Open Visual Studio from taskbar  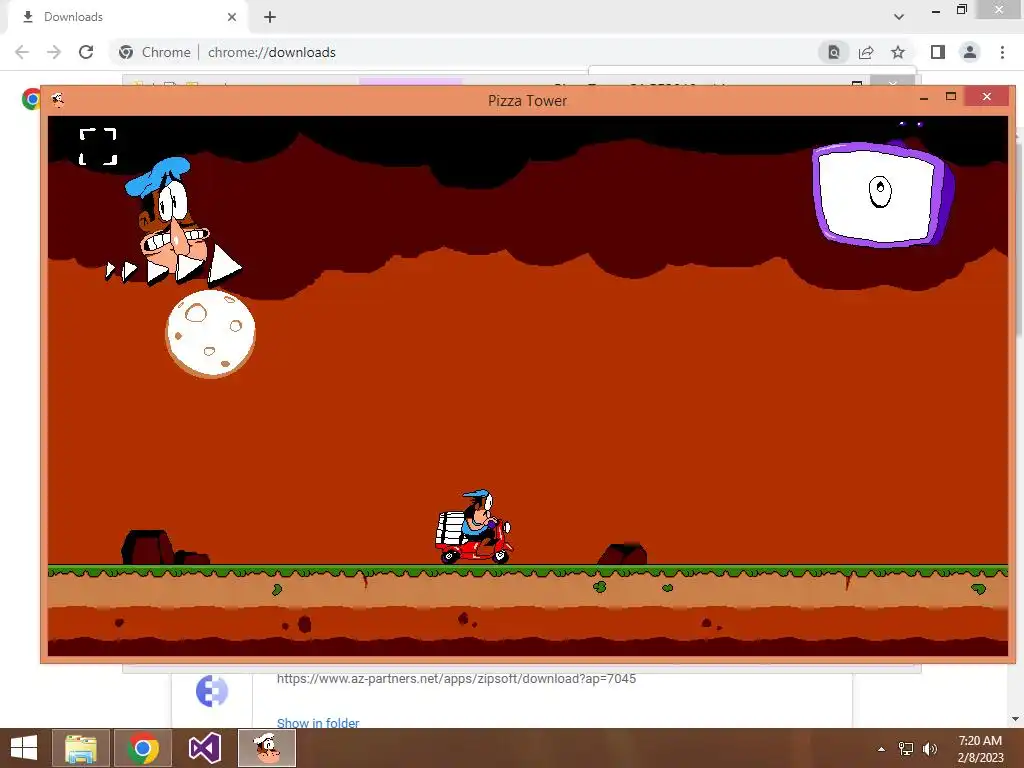205,748
